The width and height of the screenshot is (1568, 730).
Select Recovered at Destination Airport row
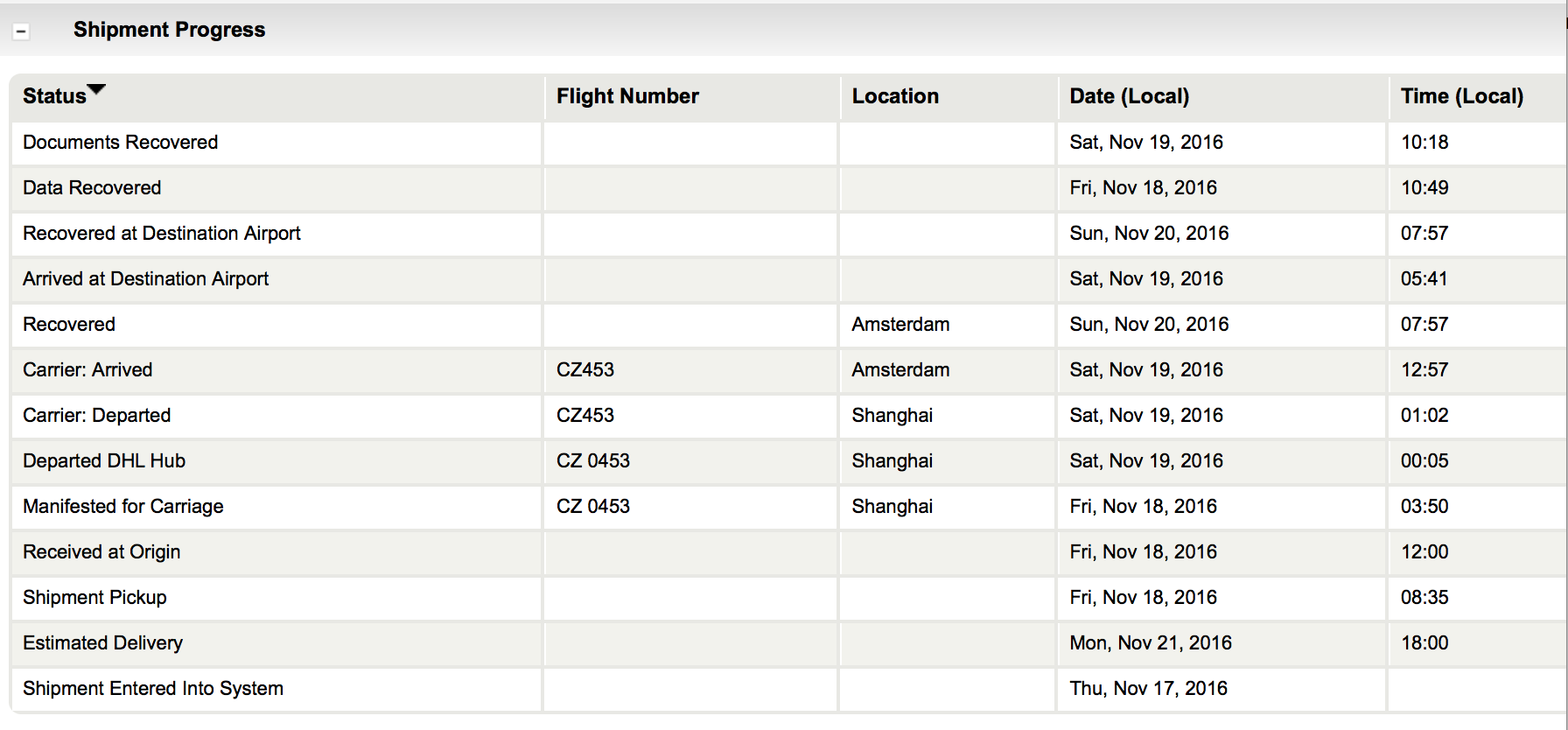pyautogui.click(x=787, y=234)
